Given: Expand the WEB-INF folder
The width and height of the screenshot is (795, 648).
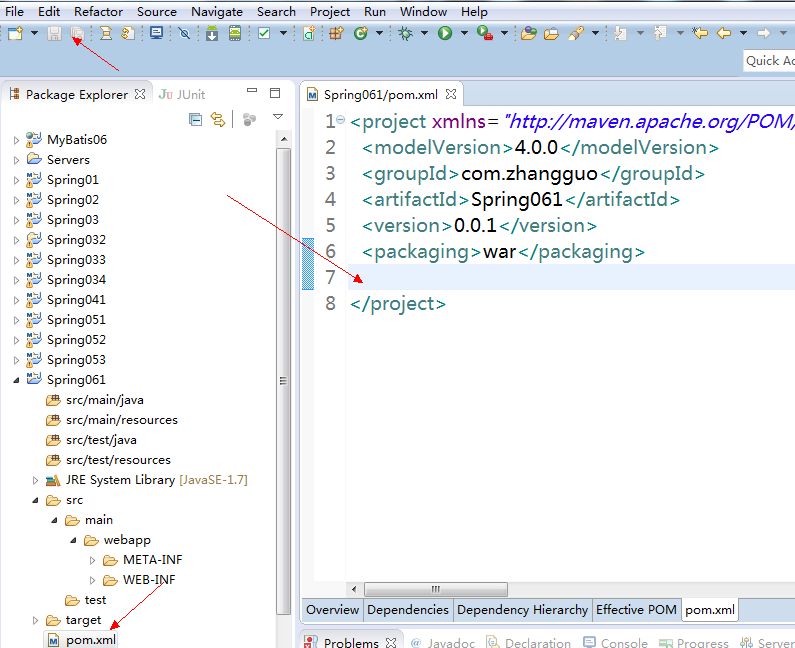Looking at the screenshot, I should 92,580.
